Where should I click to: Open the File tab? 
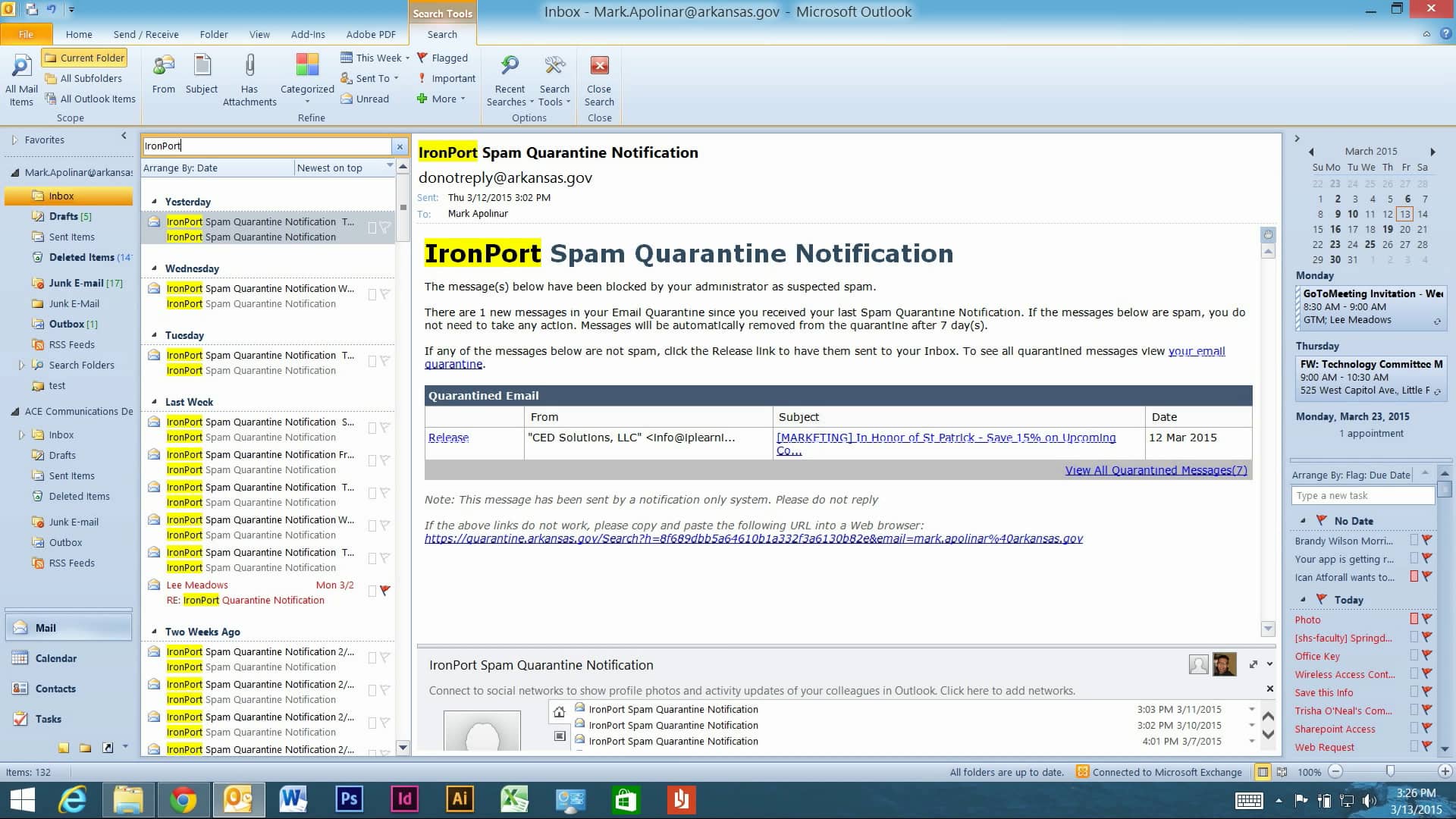pyautogui.click(x=26, y=34)
